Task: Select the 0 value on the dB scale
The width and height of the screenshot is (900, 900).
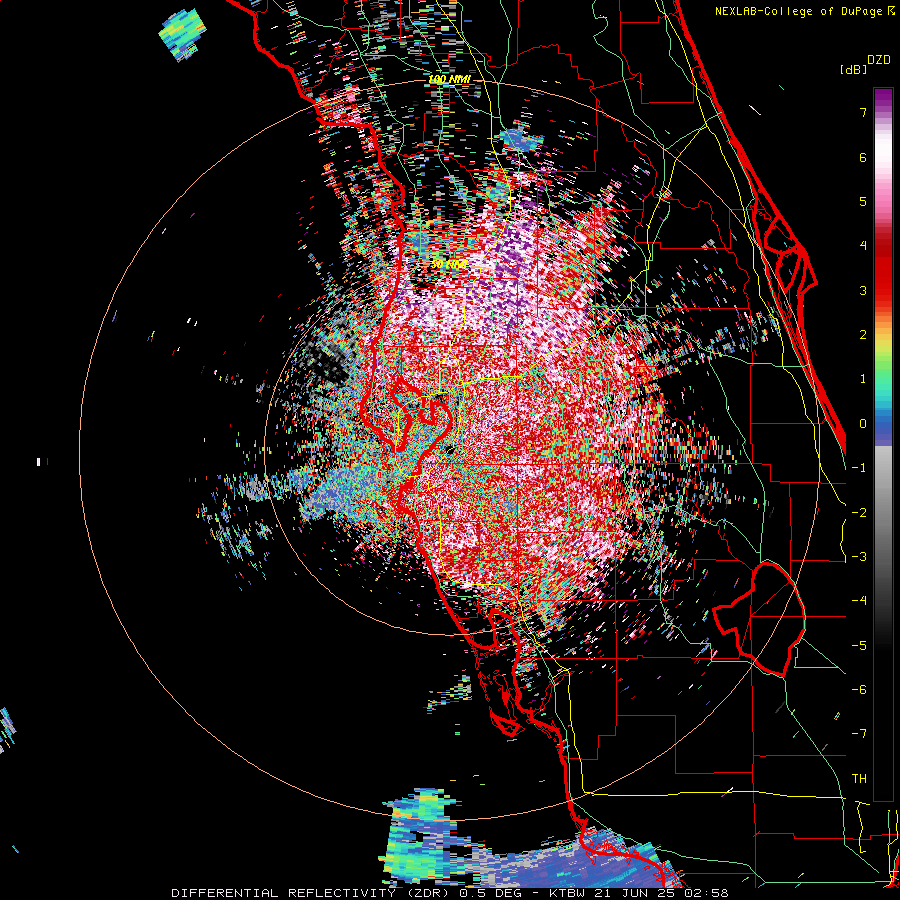Action: pyautogui.click(x=863, y=424)
